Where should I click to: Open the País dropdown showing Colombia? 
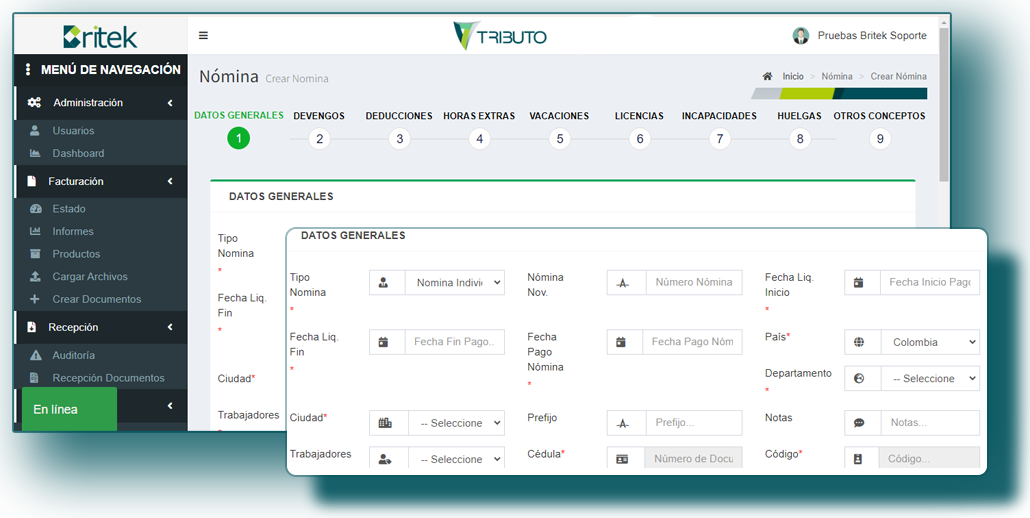click(x=930, y=342)
